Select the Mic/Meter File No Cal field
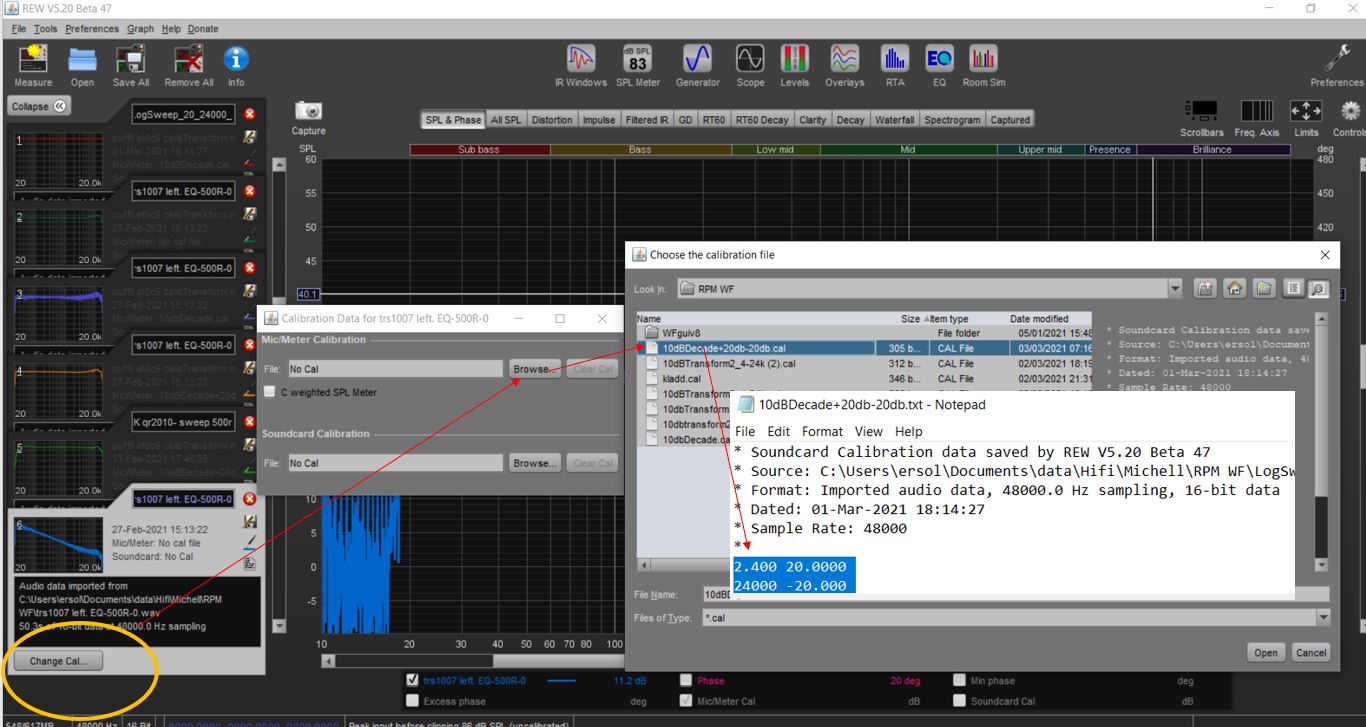This screenshot has width=1366, height=727. pos(395,369)
